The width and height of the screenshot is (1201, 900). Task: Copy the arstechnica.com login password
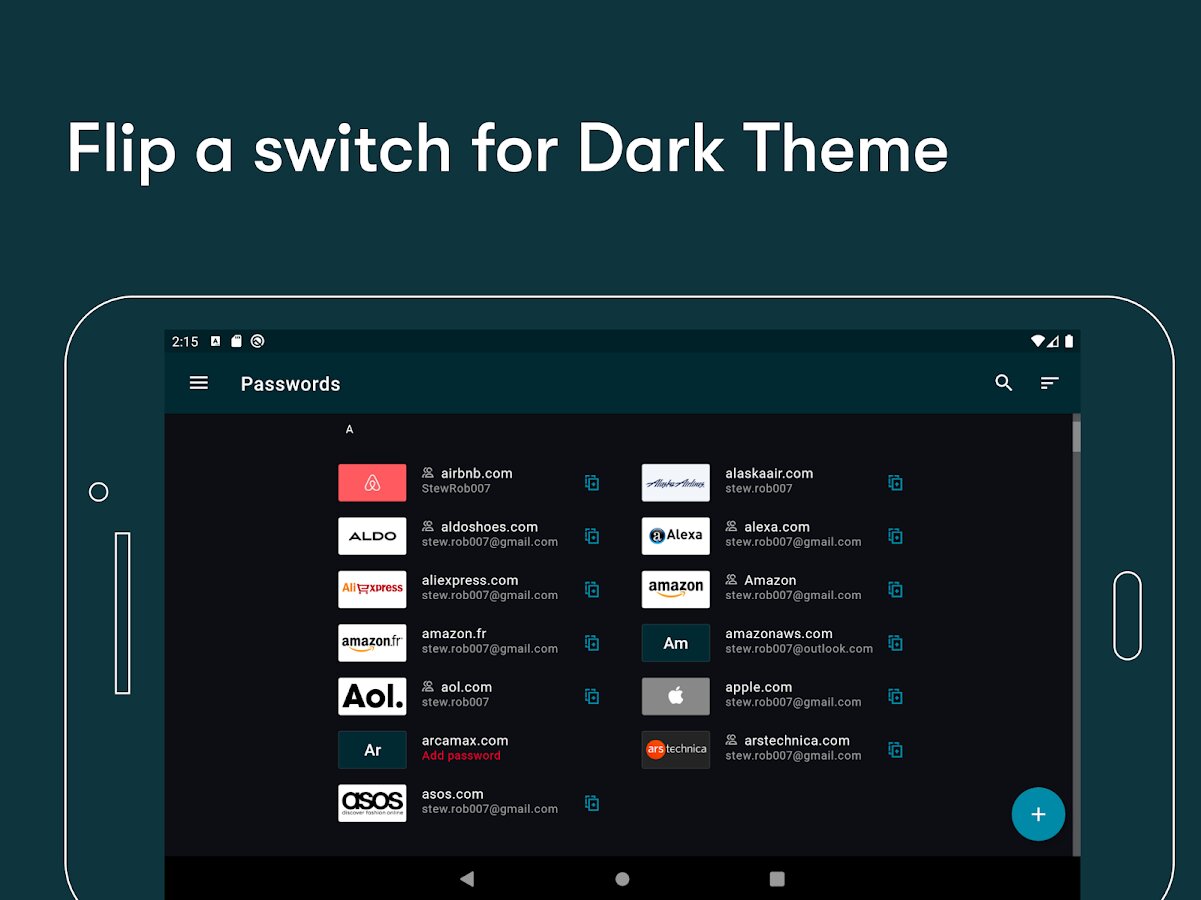[x=896, y=749]
